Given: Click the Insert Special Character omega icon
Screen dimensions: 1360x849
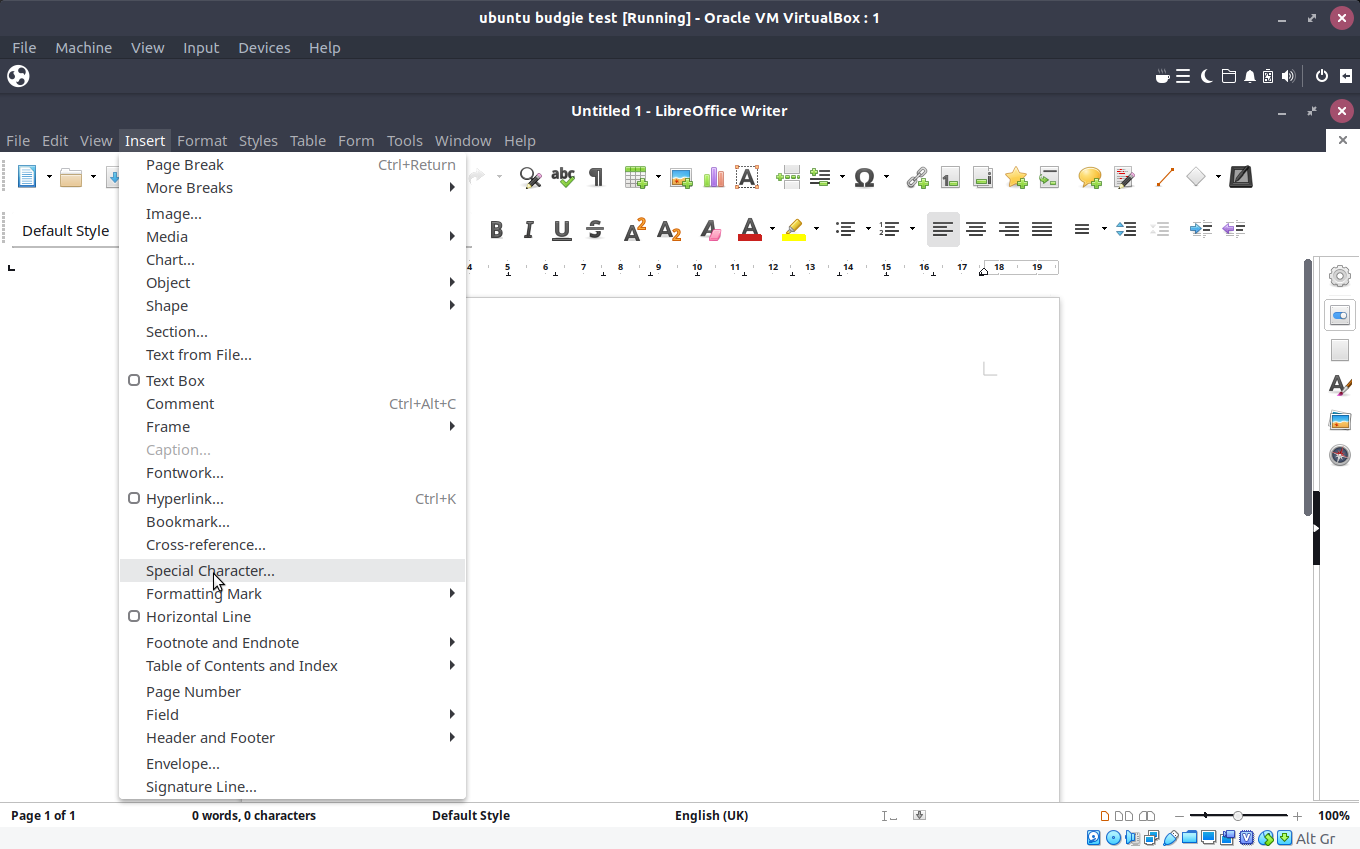Looking at the screenshot, I should [x=864, y=177].
